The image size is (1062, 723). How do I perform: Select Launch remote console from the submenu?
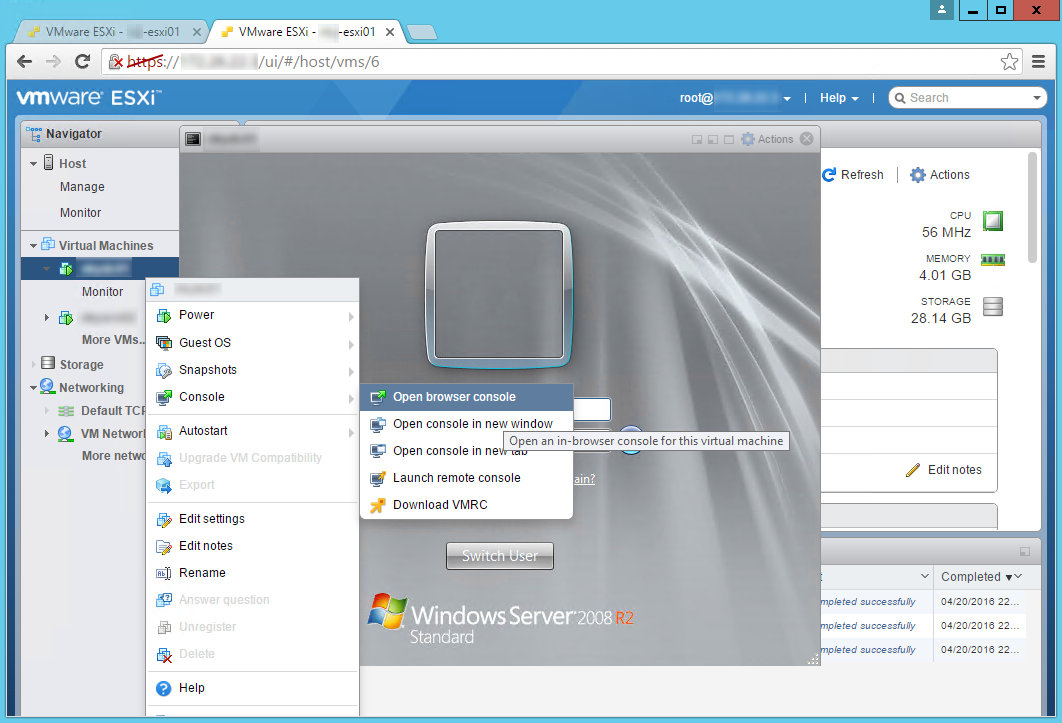click(456, 478)
